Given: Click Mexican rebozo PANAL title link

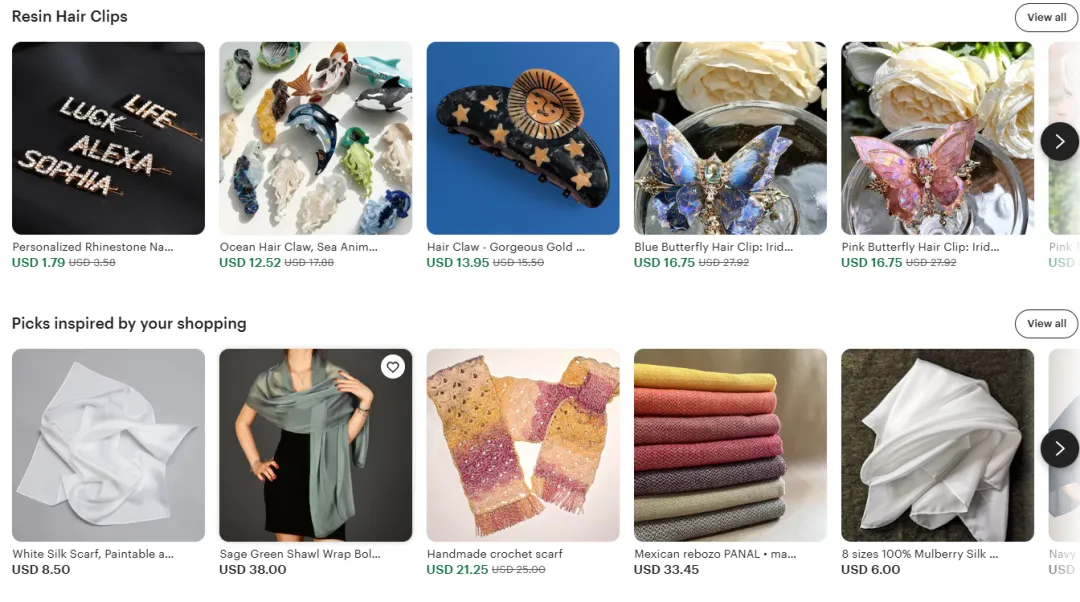Looking at the screenshot, I should click(x=715, y=554).
